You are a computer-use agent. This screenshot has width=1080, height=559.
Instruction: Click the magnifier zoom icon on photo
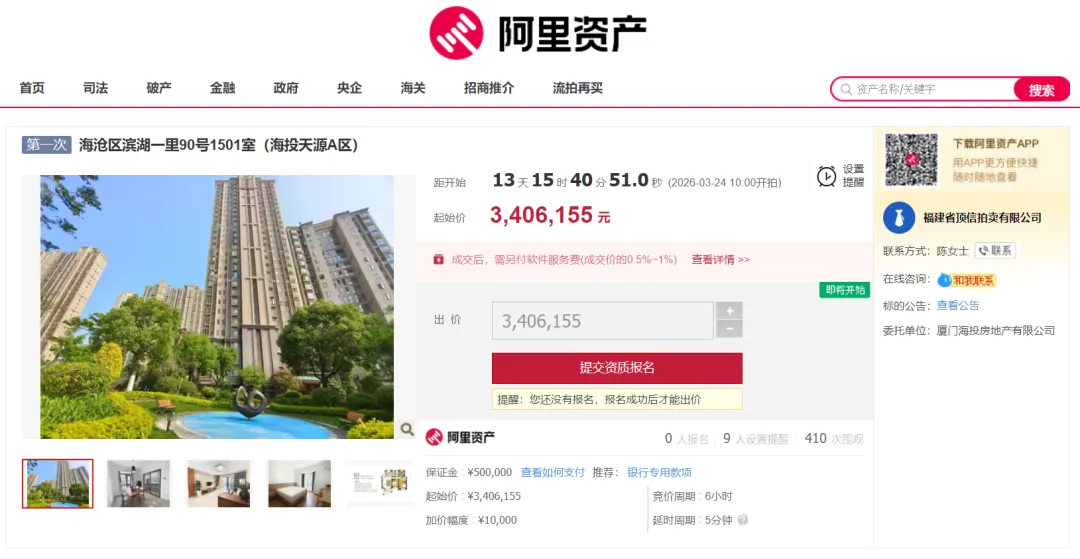click(x=407, y=429)
